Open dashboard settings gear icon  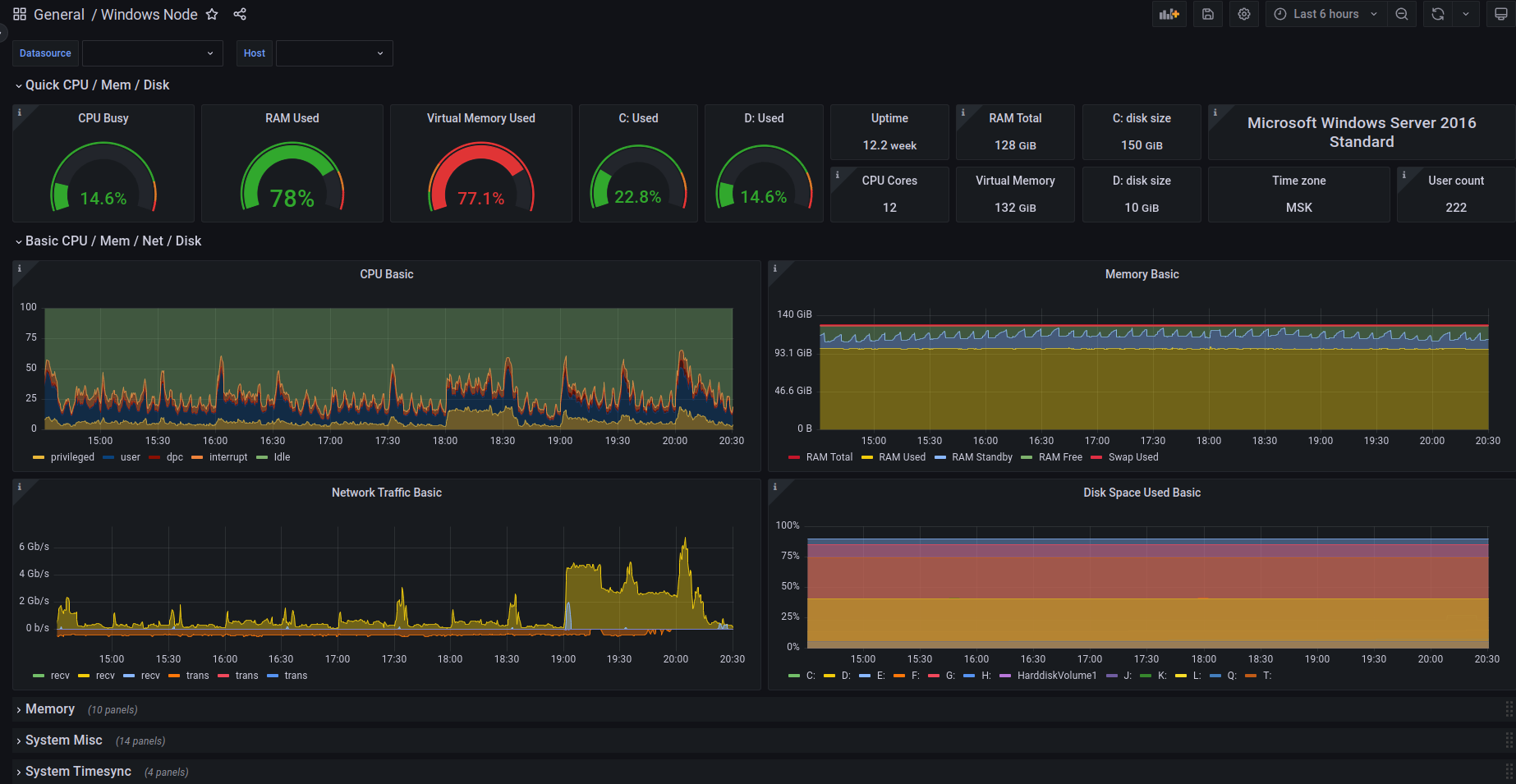[x=1244, y=14]
